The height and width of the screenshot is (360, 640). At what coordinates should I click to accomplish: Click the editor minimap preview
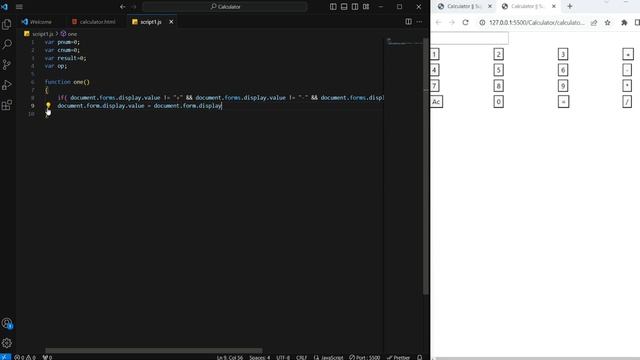(x=404, y=42)
